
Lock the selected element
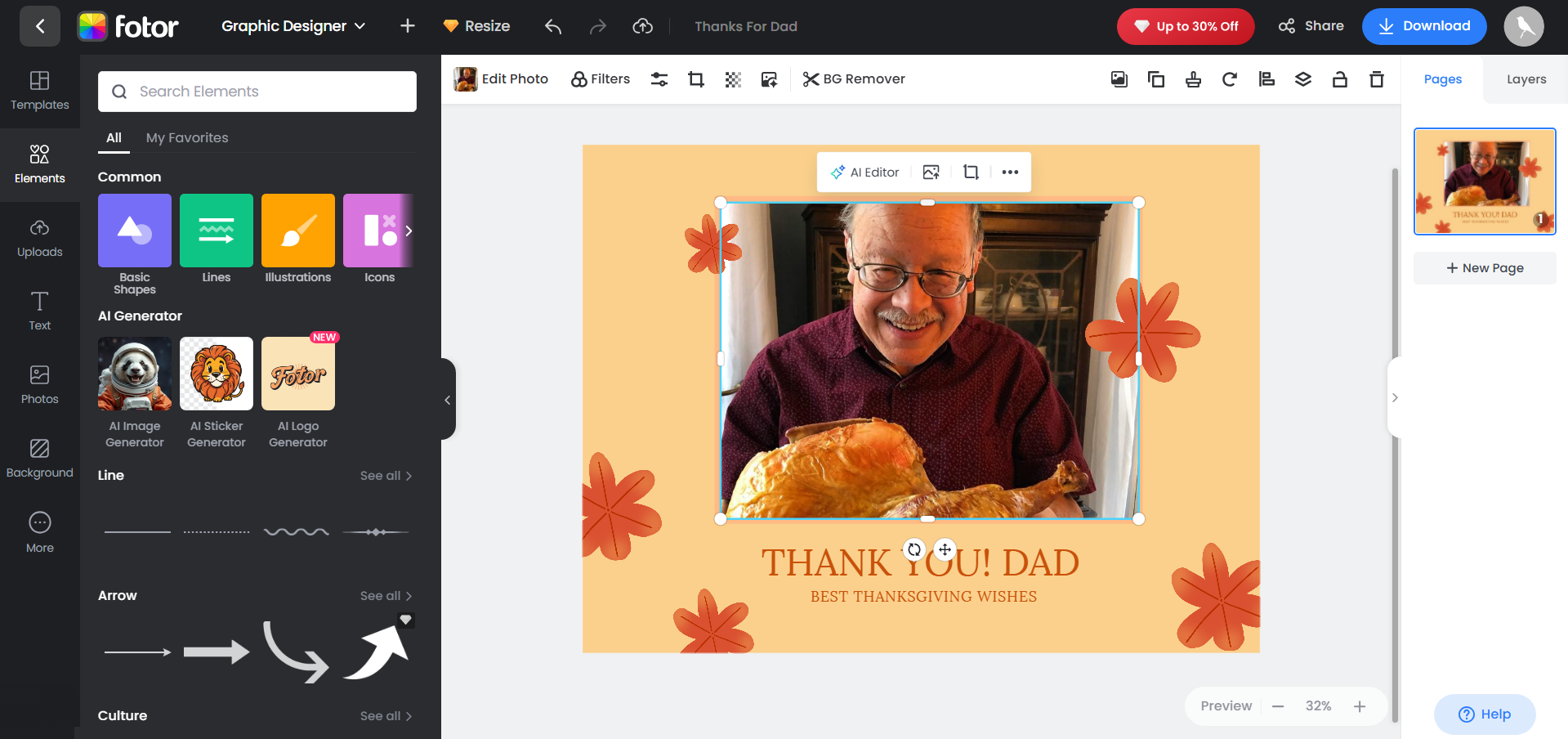[x=1340, y=79]
